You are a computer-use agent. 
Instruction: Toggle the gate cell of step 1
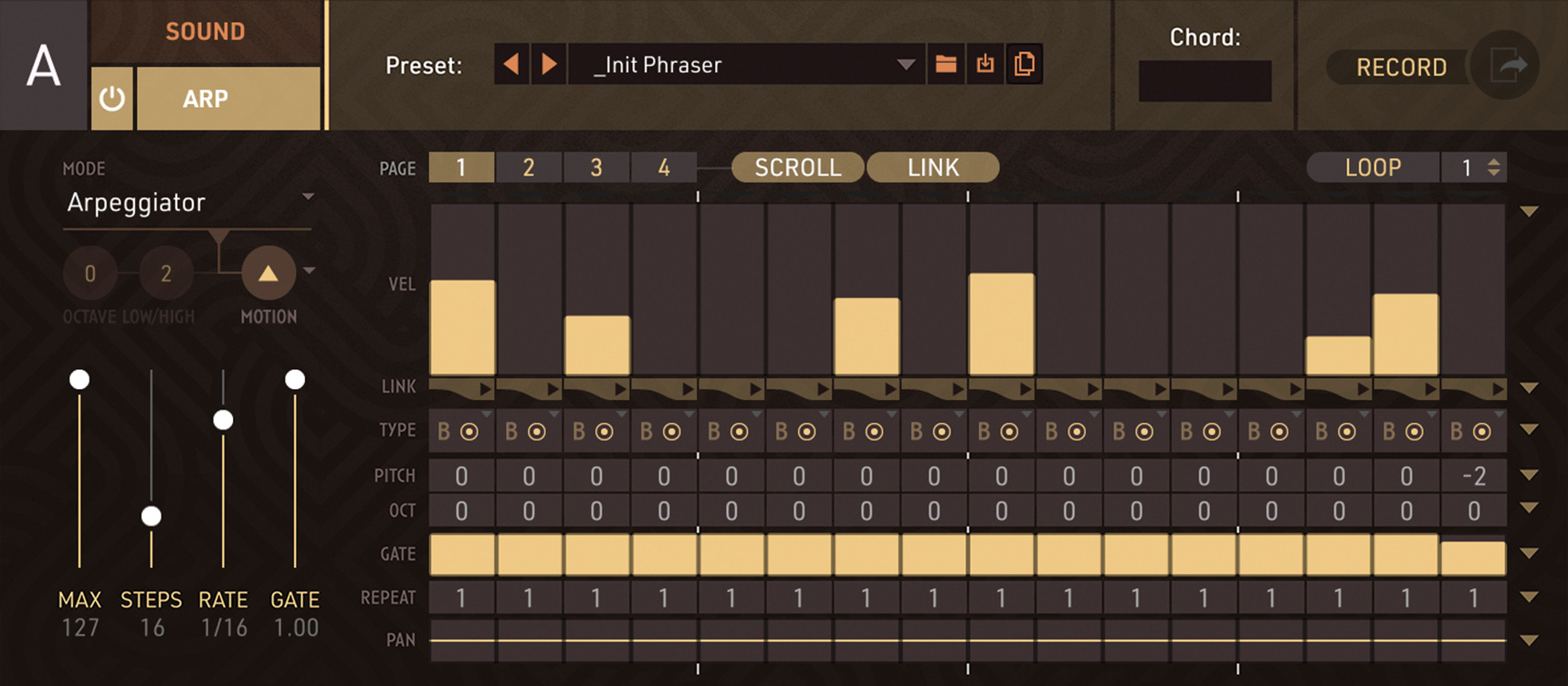pos(462,554)
